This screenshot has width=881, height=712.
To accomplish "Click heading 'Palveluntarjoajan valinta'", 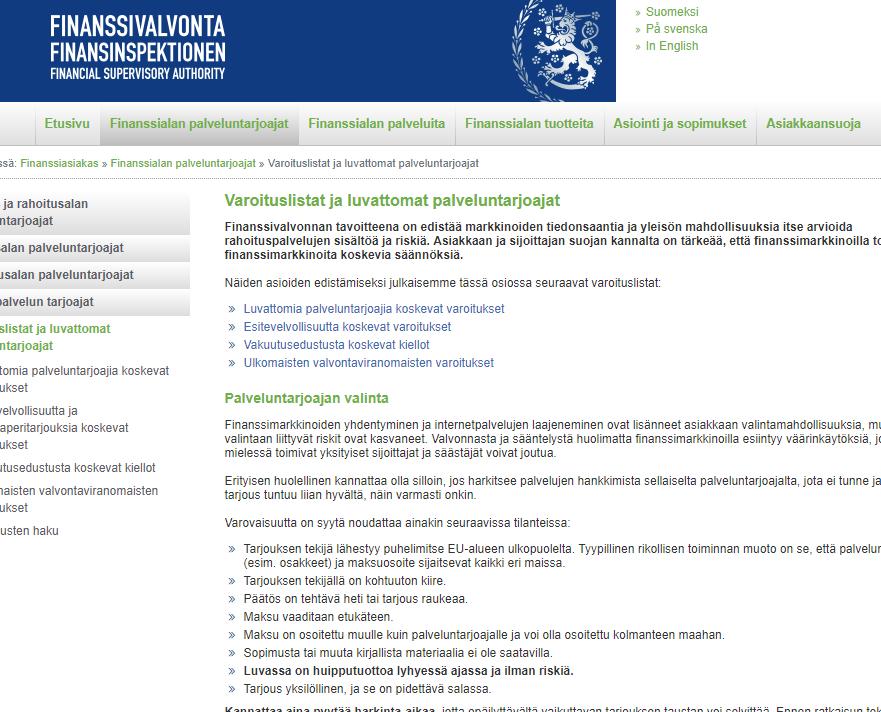I will point(306,398).
